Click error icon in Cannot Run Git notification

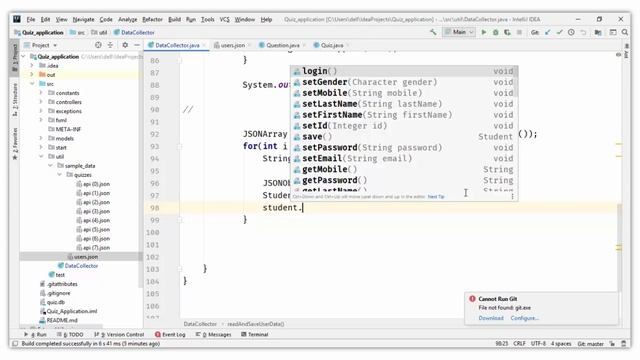coord(472,298)
